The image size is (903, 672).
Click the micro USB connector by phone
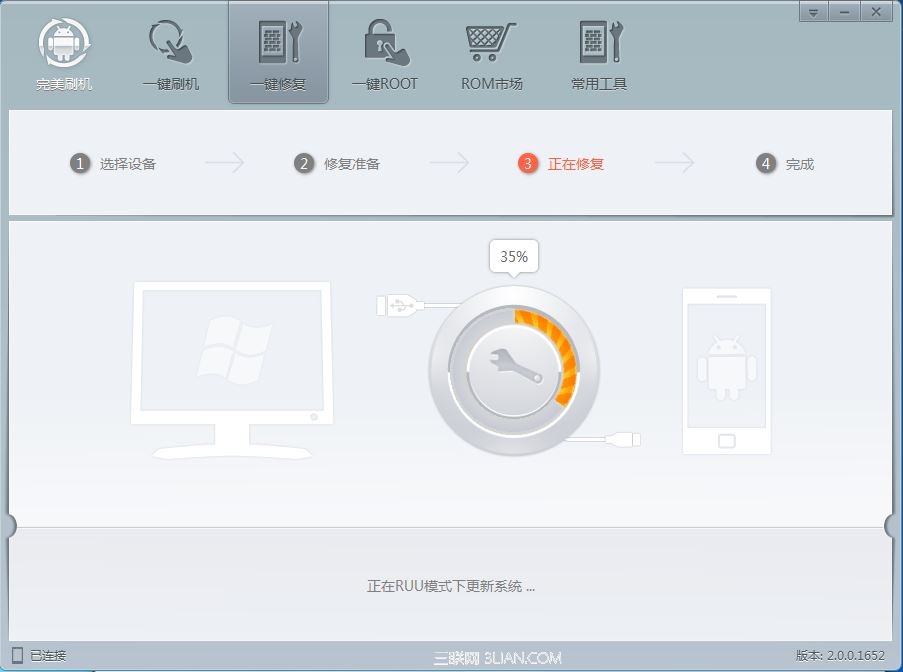[622, 440]
